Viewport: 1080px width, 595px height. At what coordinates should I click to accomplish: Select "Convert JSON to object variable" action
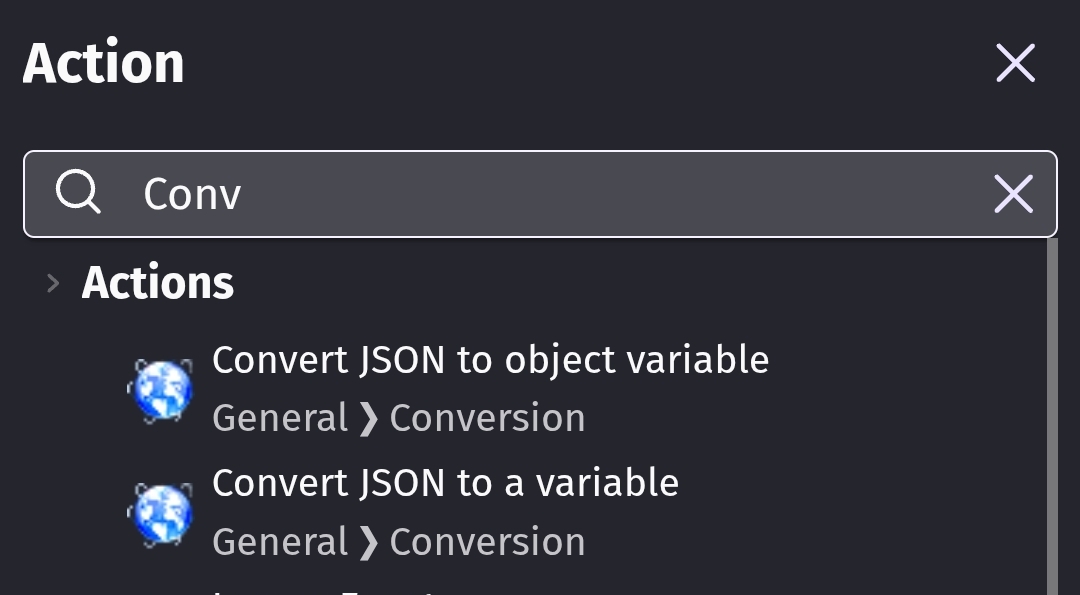pyautogui.click(x=490, y=360)
